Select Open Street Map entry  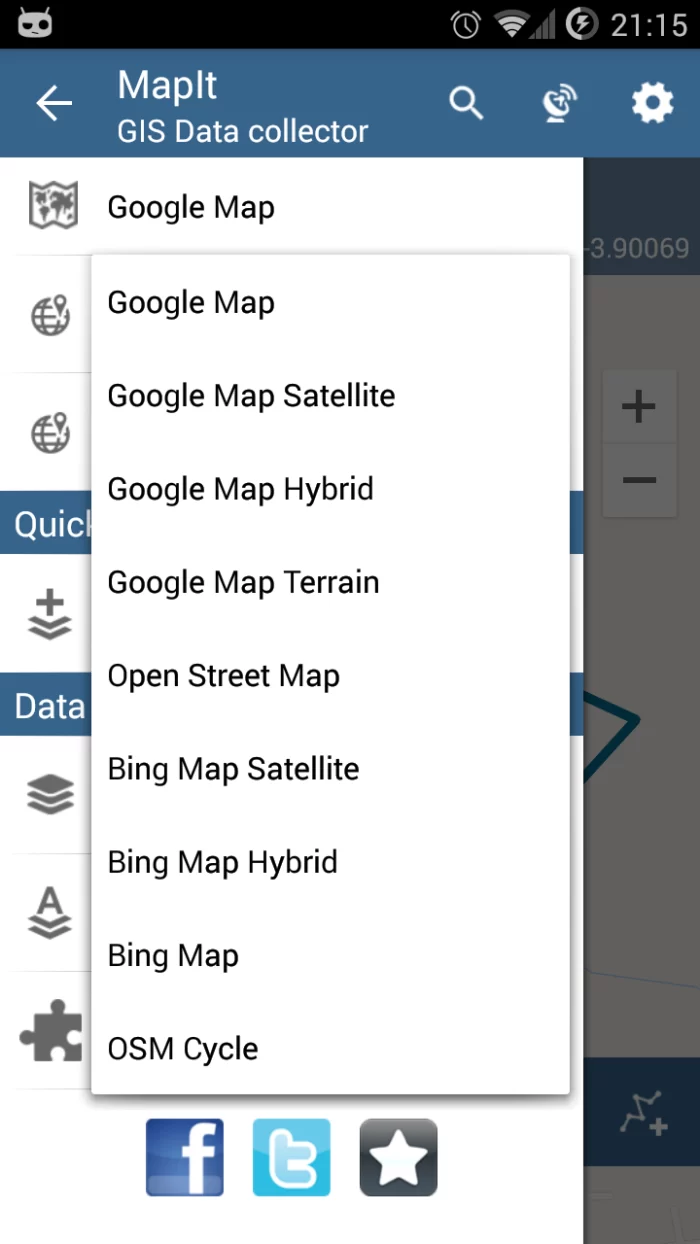click(223, 676)
